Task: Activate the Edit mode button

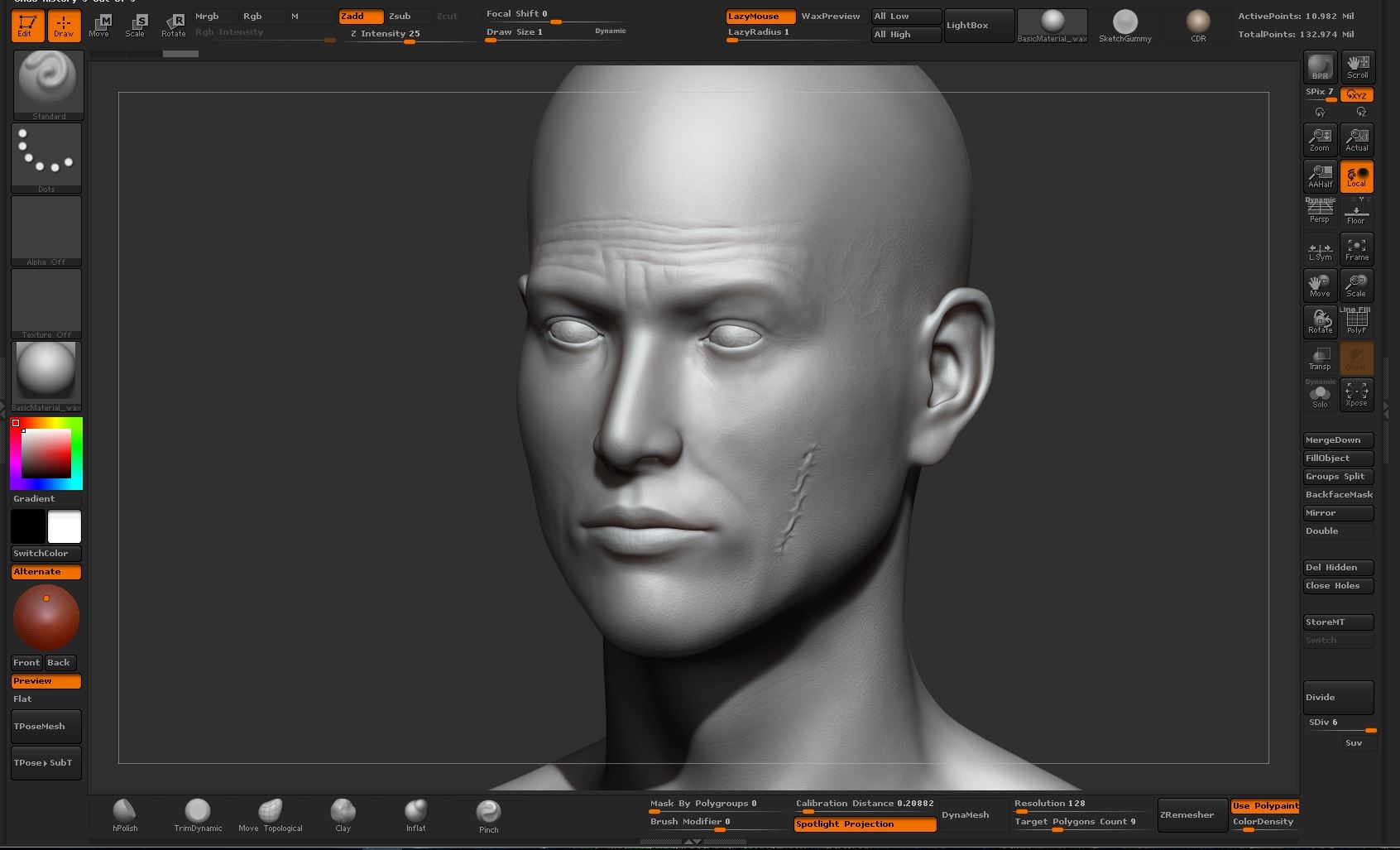Action: click(28, 26)
